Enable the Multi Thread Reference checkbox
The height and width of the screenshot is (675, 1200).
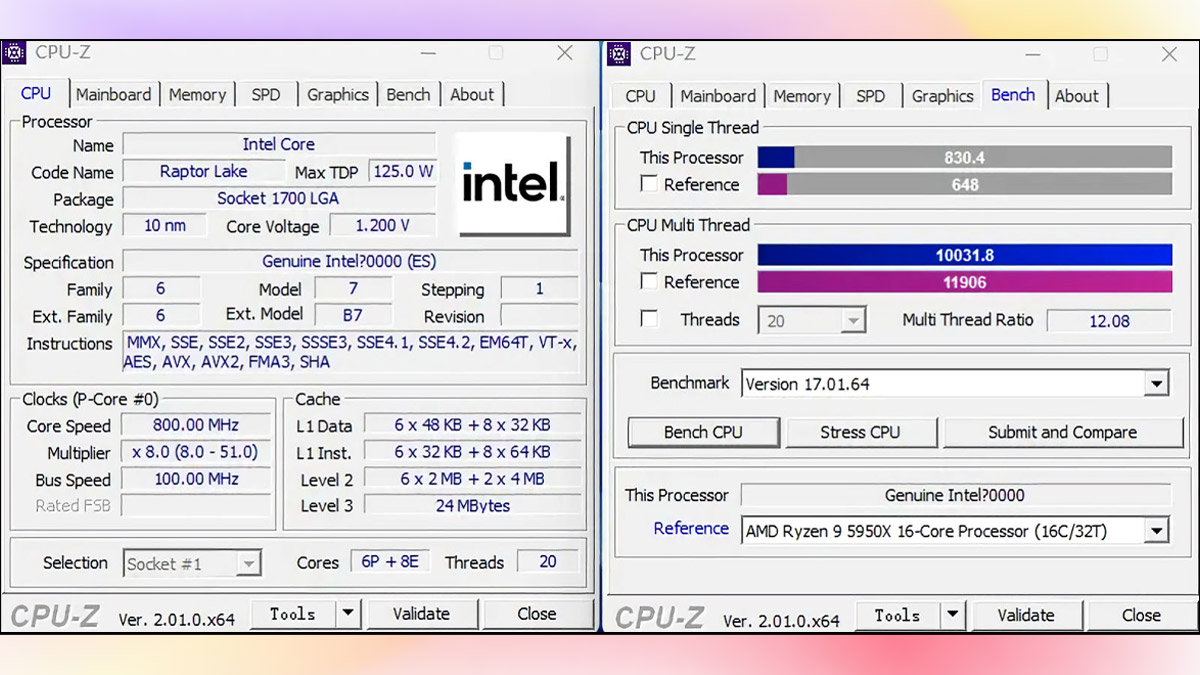point(649,281)
